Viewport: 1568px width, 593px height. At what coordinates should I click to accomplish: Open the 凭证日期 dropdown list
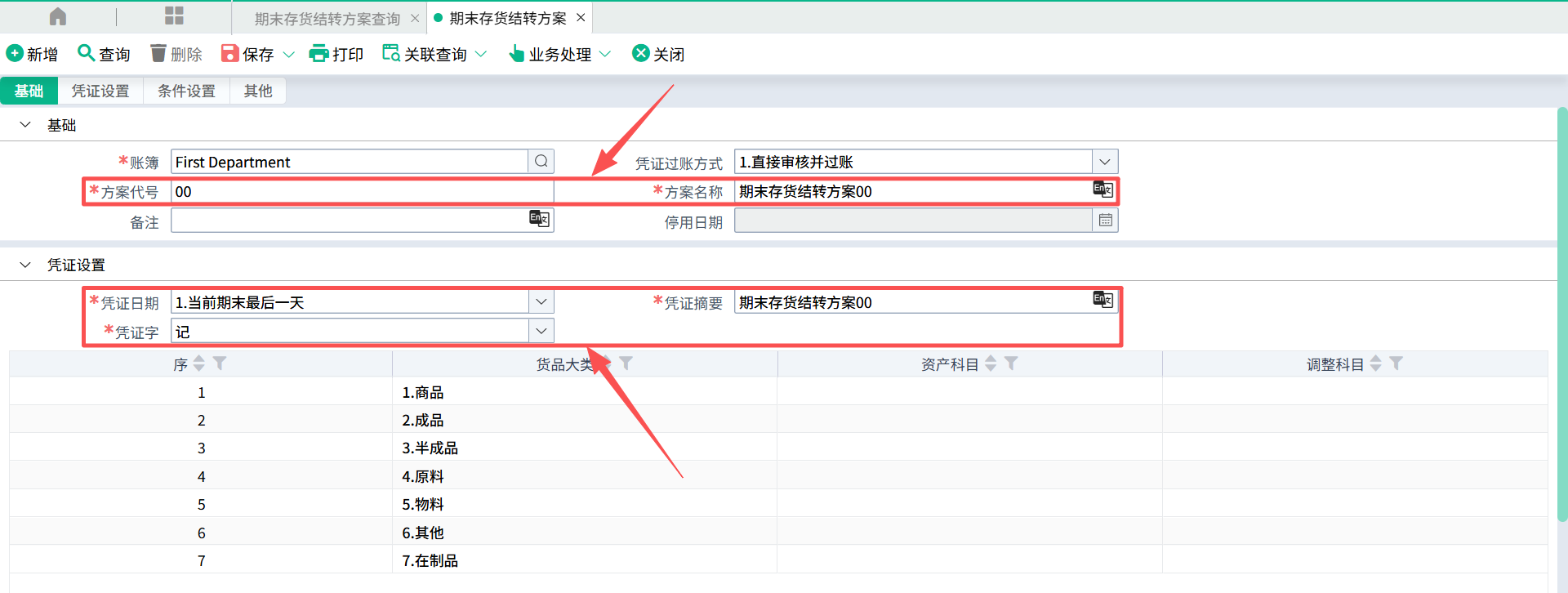(x=541, y=302)
